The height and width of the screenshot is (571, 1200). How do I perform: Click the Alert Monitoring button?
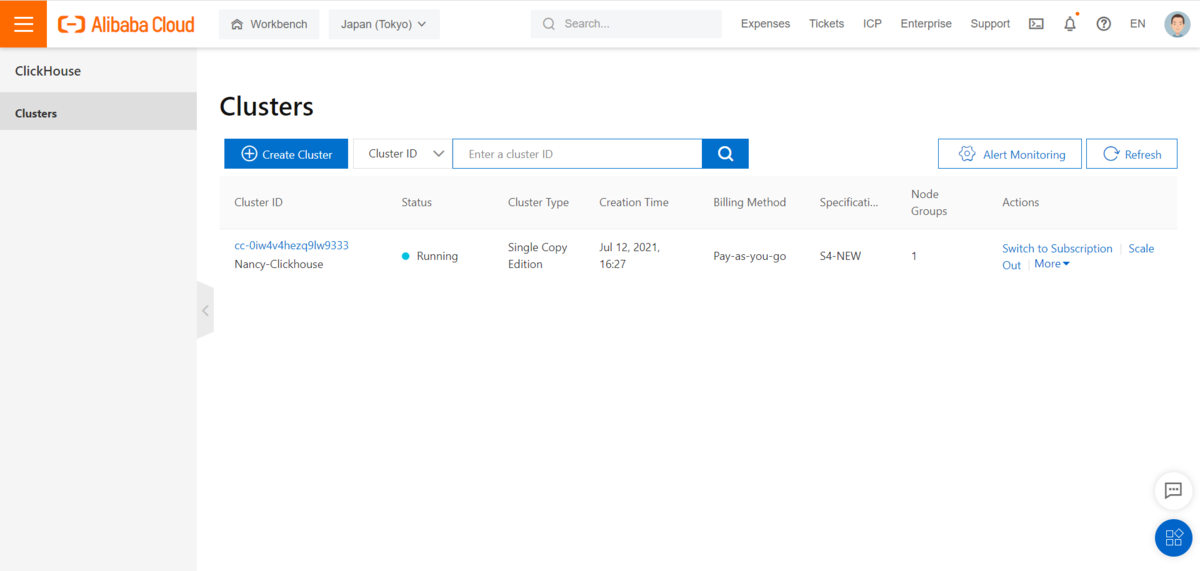click(1010, 154)
